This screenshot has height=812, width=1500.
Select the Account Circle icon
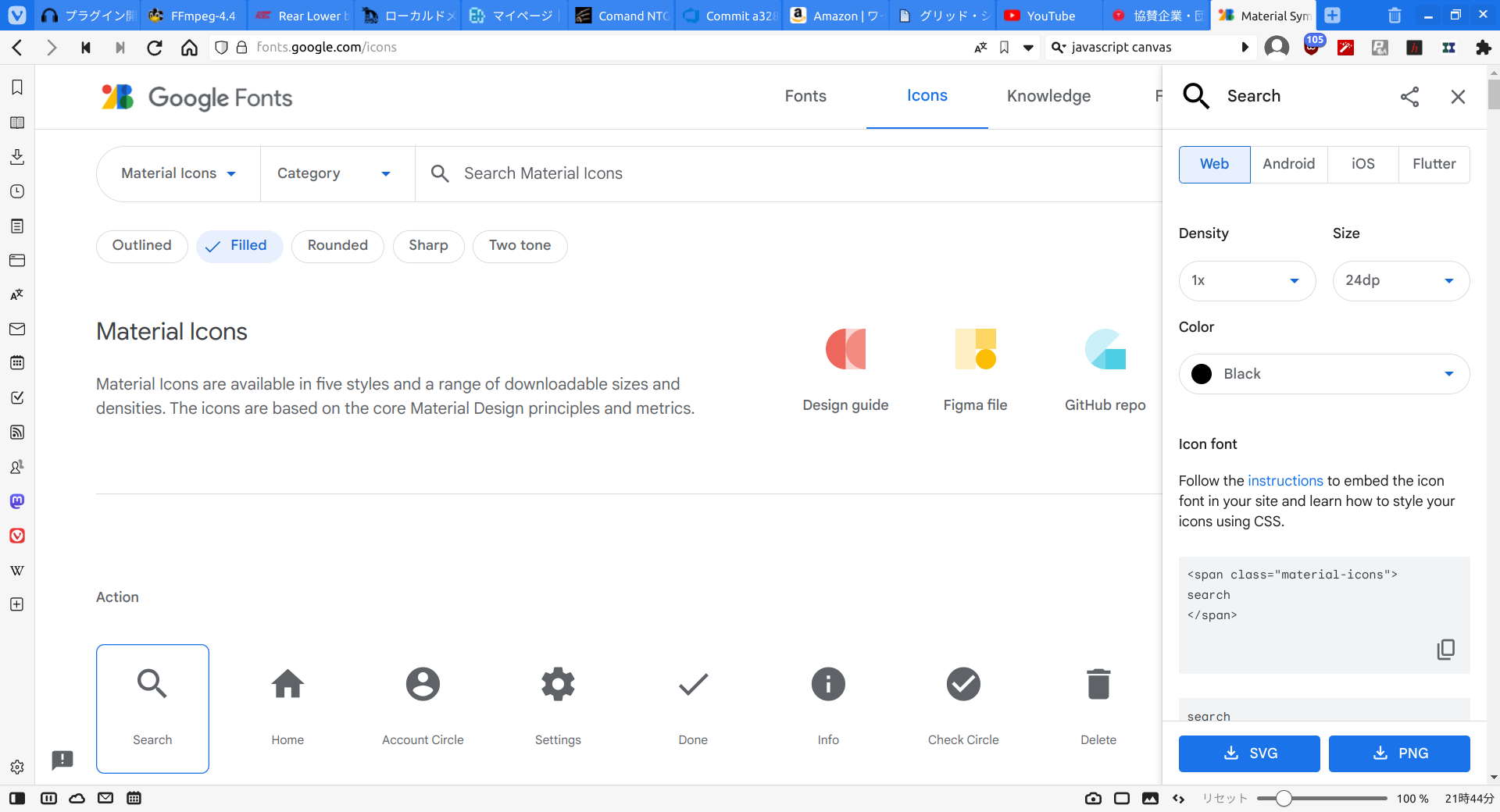[x=423, y=685]
